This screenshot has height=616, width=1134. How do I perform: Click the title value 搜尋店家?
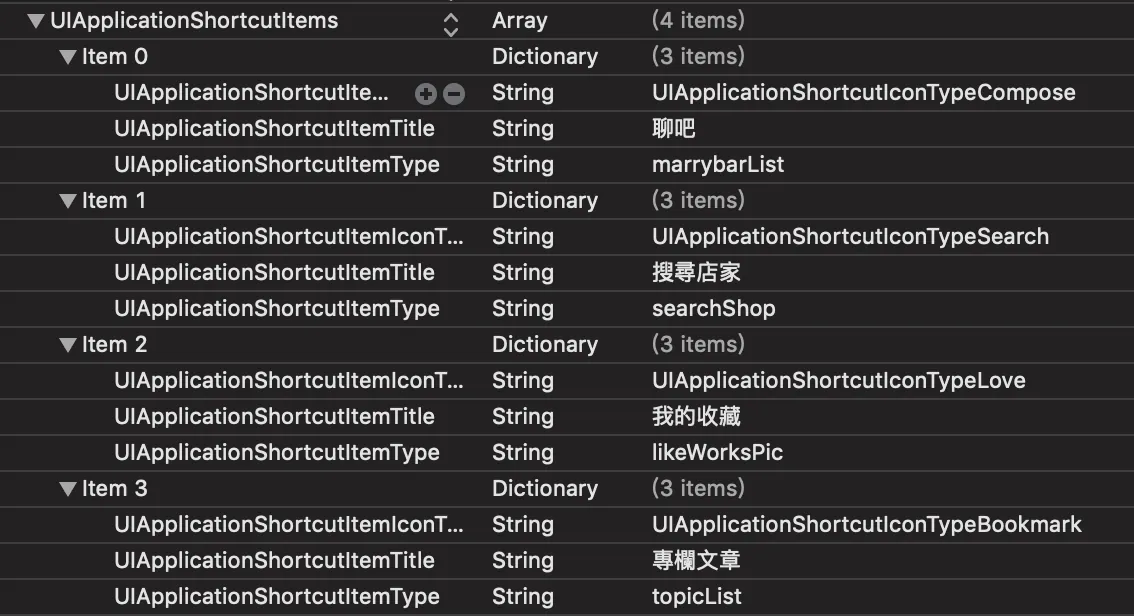pyautogui.click(x=705, y=272)
